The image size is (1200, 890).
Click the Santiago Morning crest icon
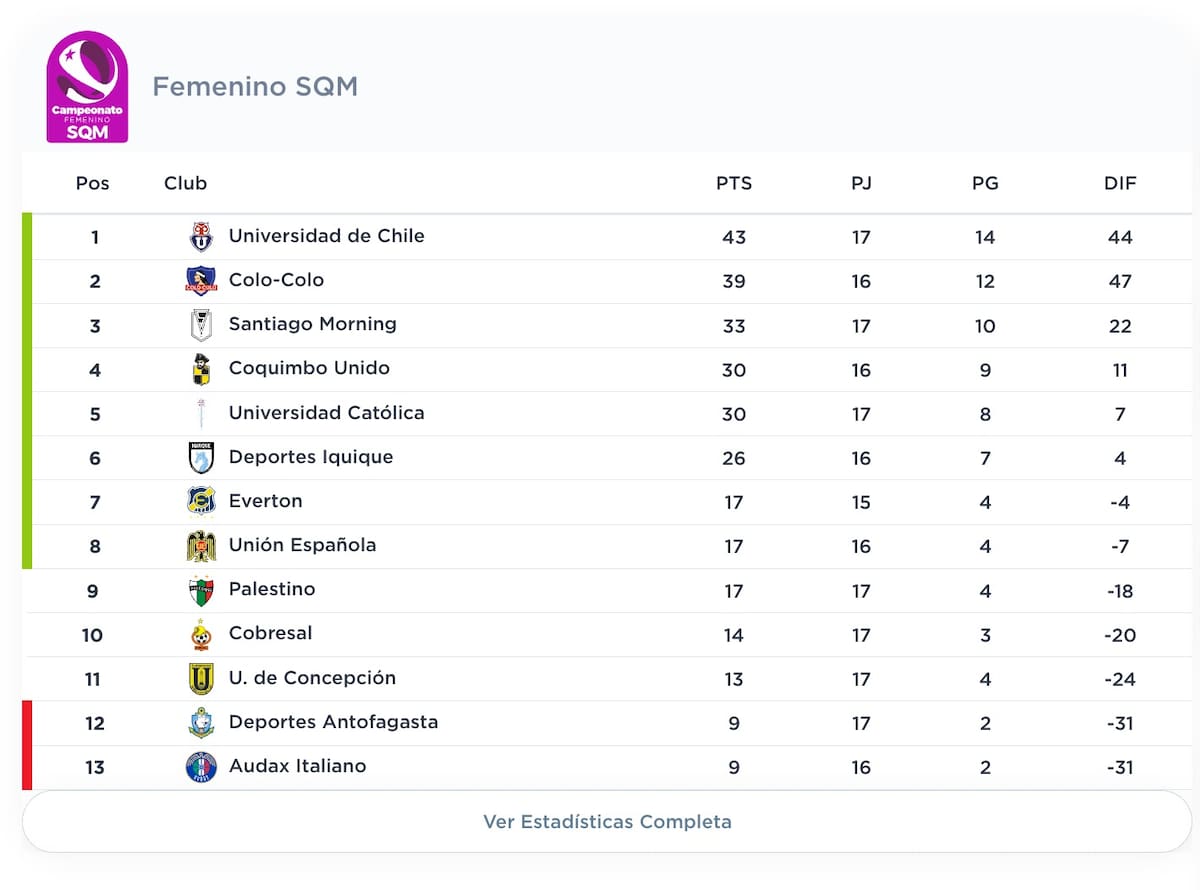pos(201,325)
